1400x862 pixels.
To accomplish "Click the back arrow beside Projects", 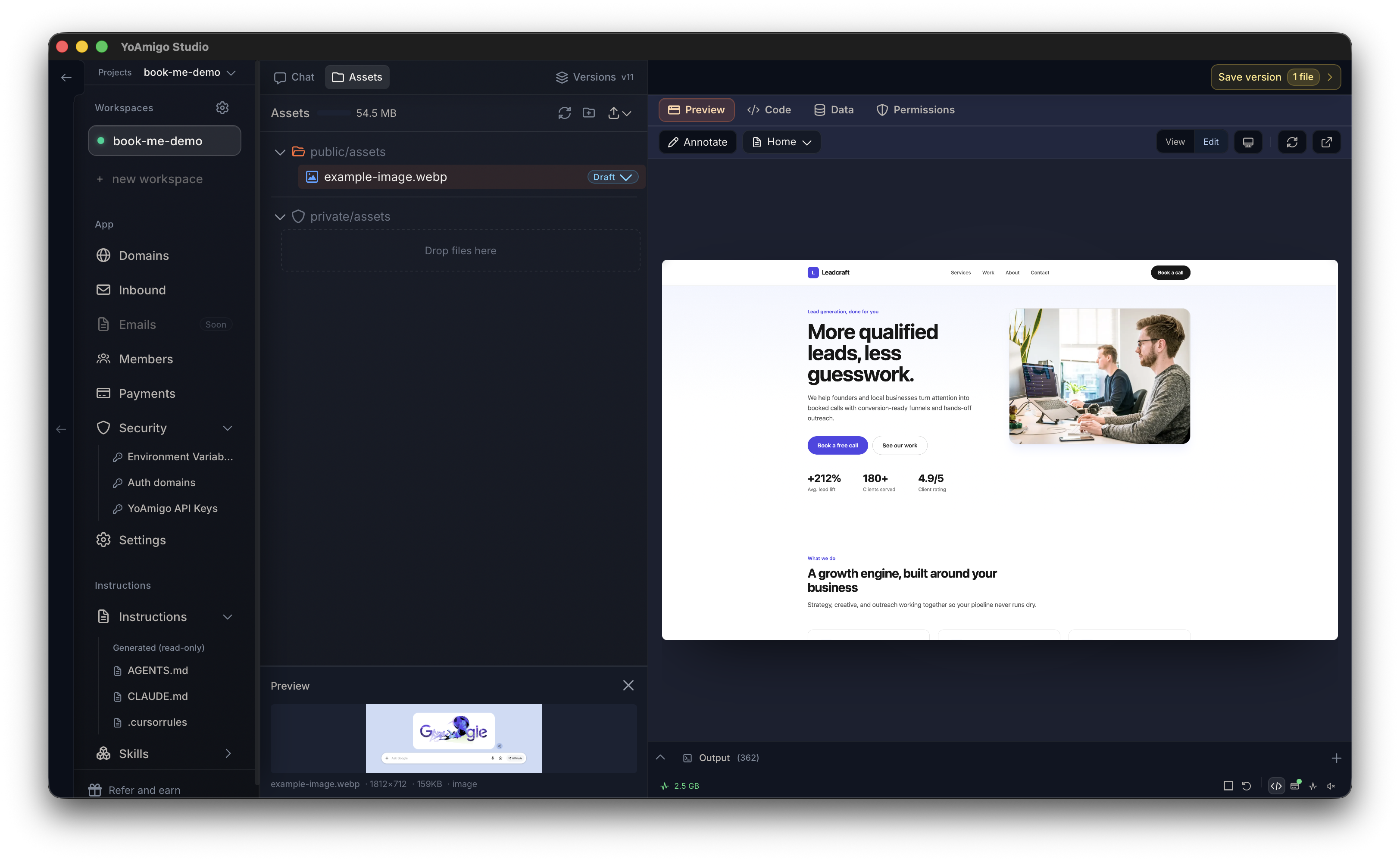I will (x=66, y=77).
